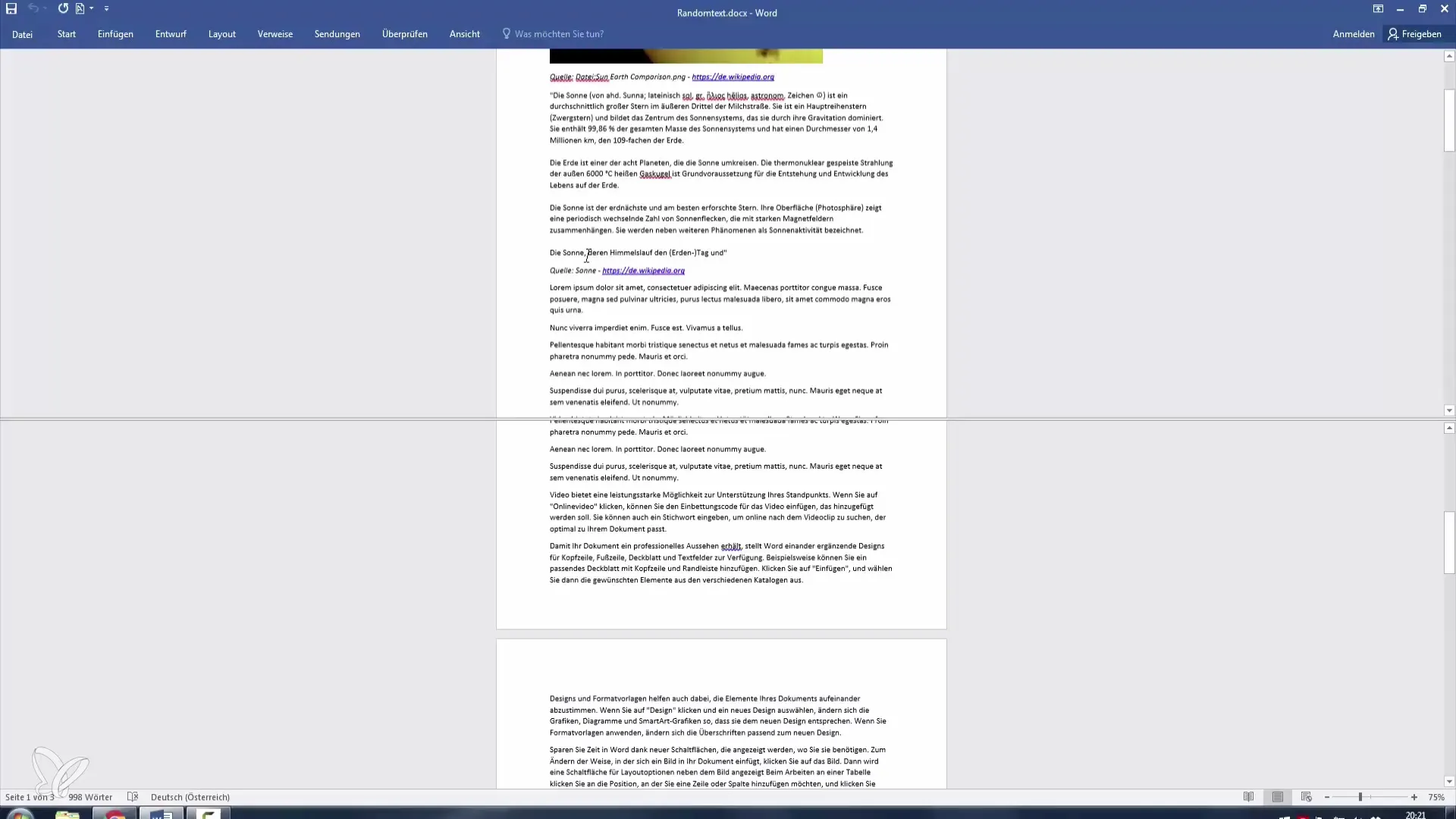Click the Undo arrow in the quick access toolbar
This screenshot has width=1456, height=819.
33,8
